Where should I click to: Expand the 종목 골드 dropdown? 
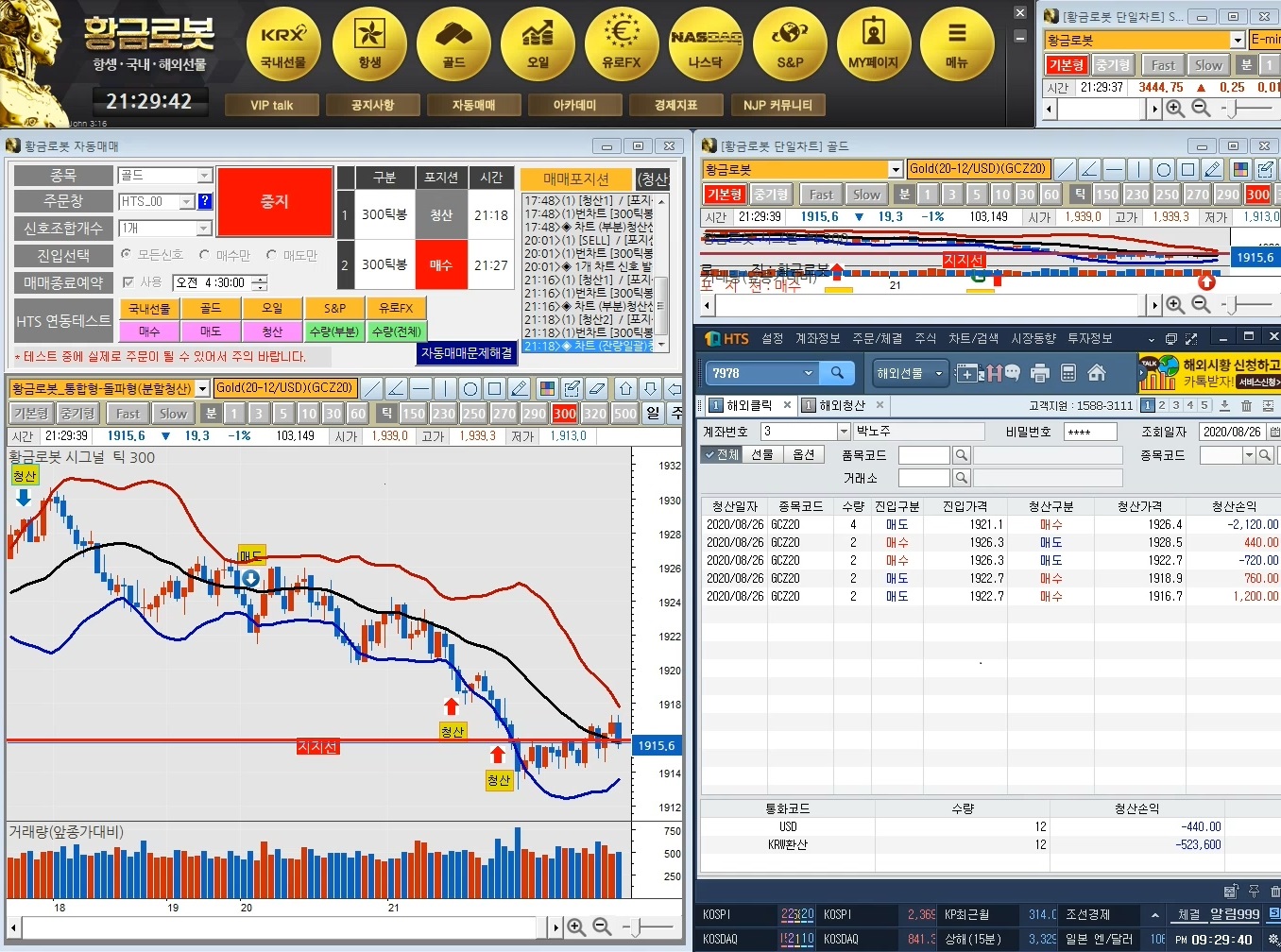tap(204, 176)
